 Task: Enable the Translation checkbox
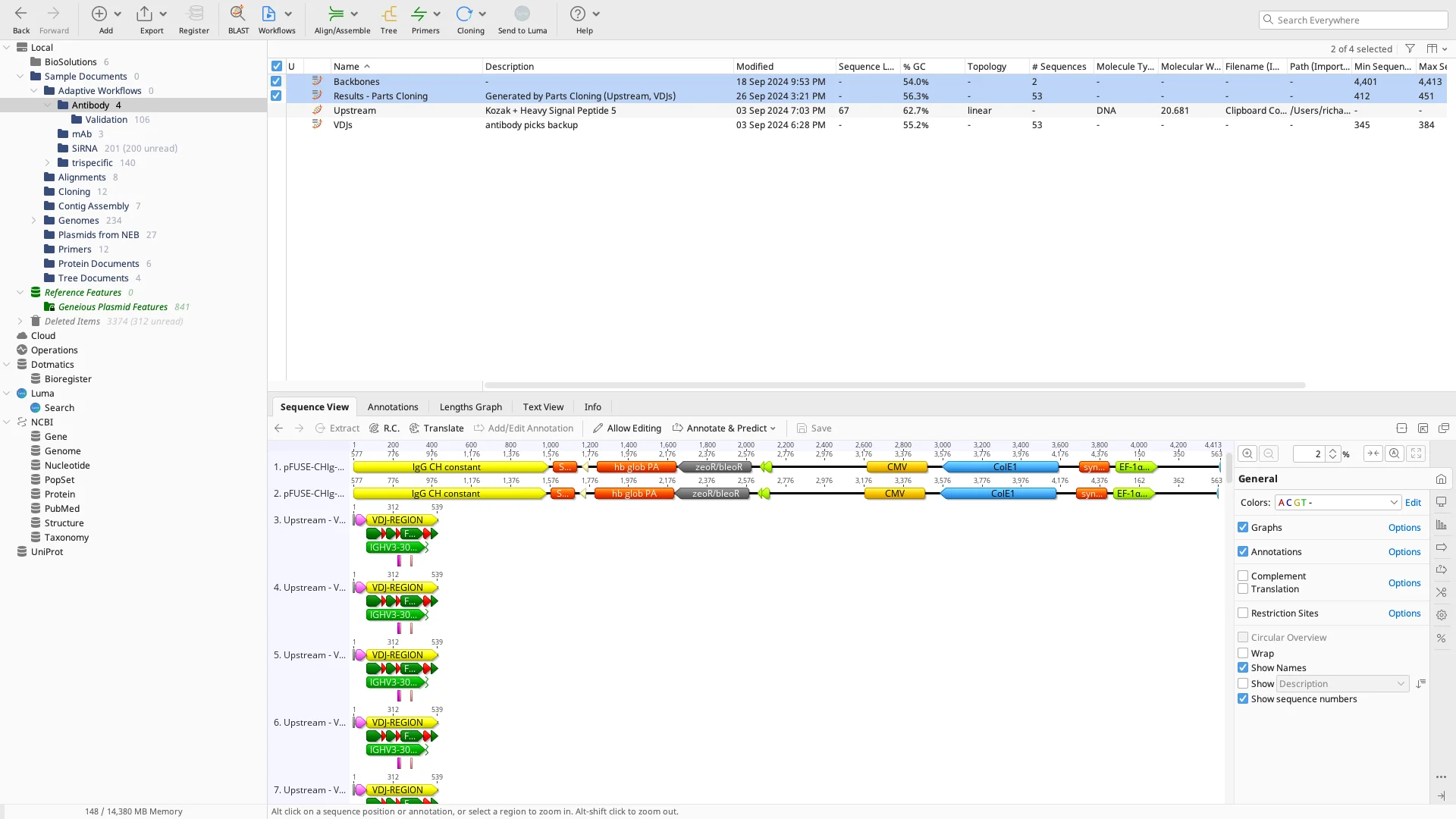[x=1243, y=588]
